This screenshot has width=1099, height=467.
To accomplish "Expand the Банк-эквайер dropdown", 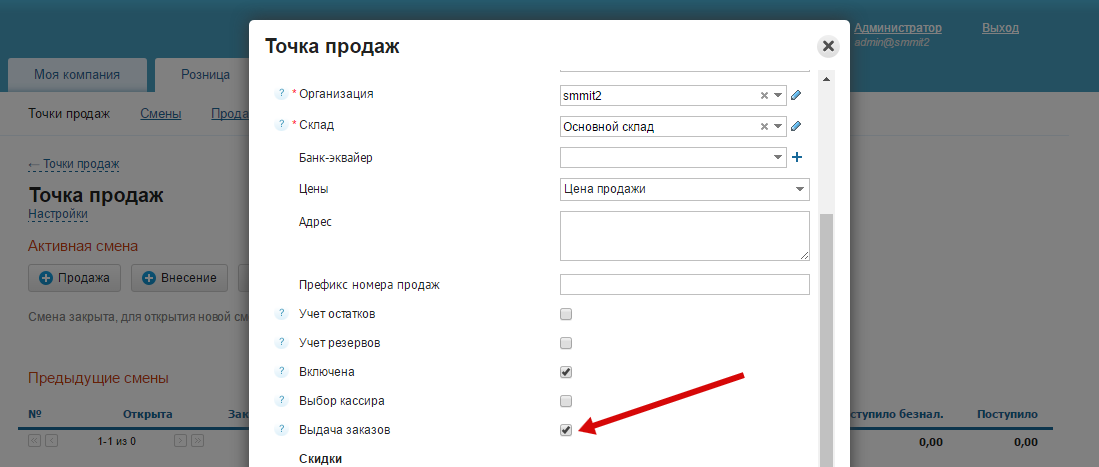I will [x=779, y=158].
